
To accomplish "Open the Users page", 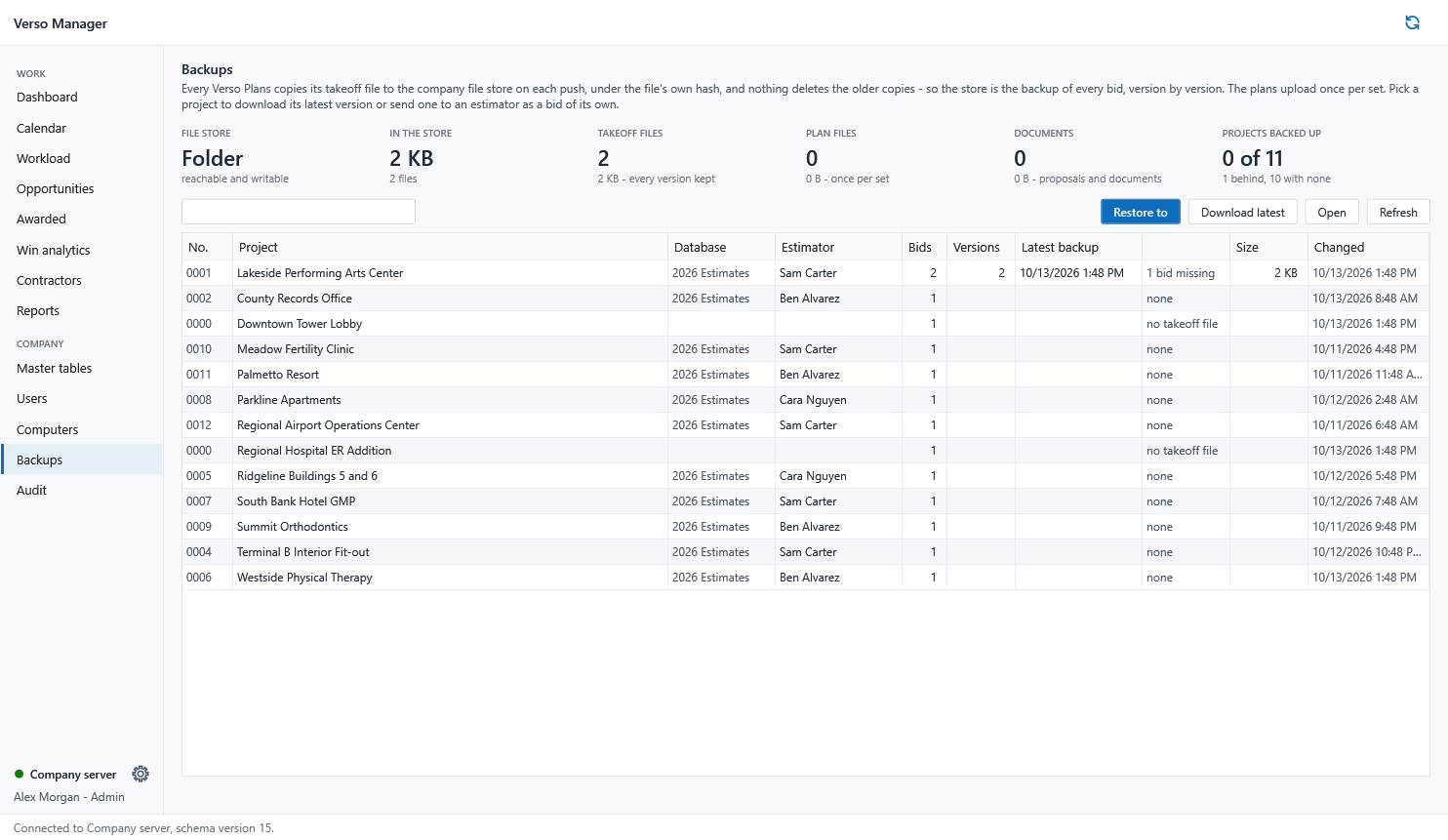I will pyautogui.click(x=81, y=398).
